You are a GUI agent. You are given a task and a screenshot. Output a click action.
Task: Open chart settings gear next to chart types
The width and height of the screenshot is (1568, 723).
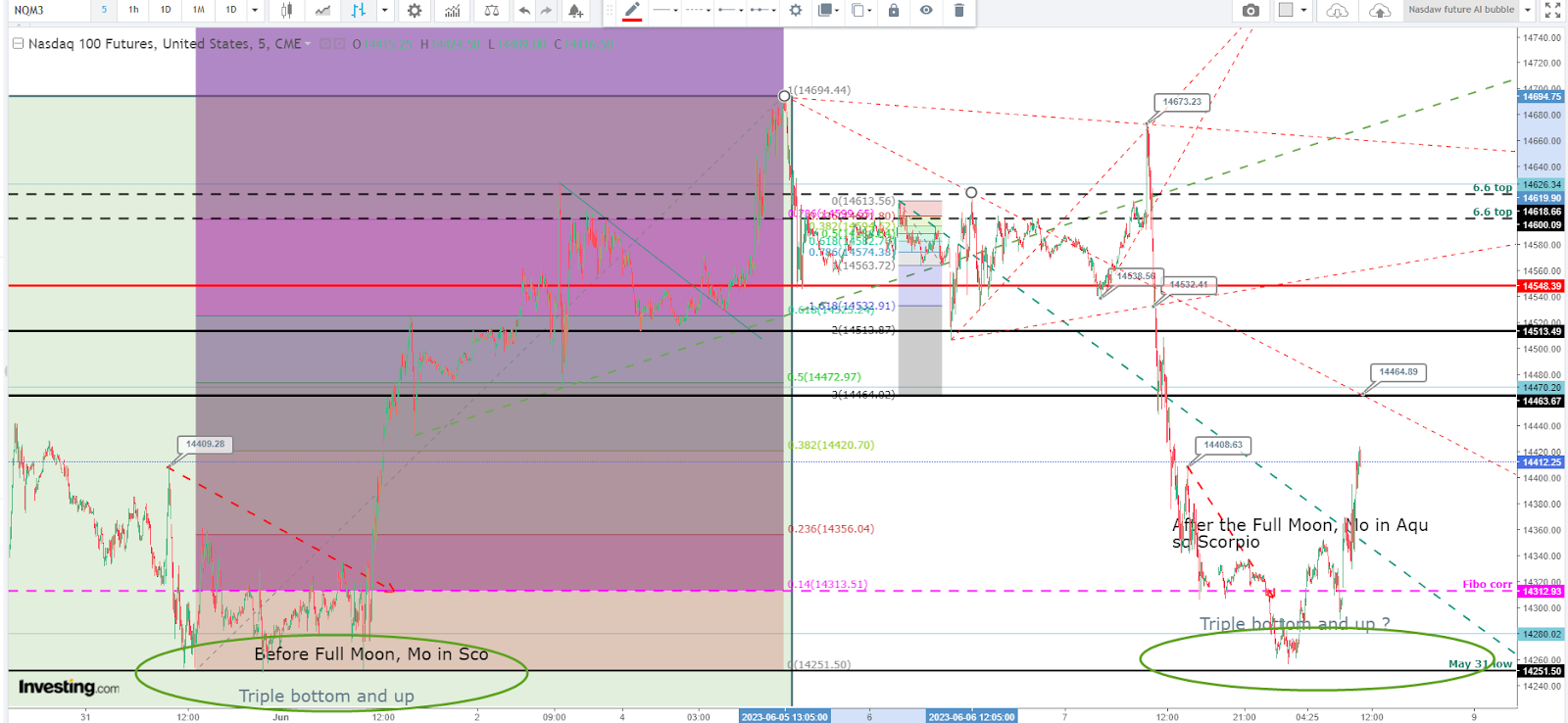click(415, 10)
